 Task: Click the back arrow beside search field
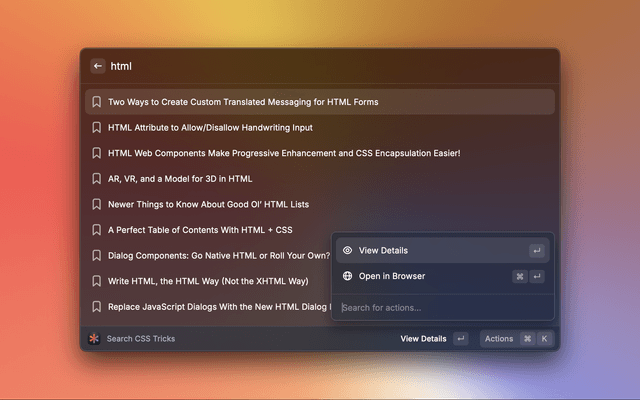(x=98, y=66)
